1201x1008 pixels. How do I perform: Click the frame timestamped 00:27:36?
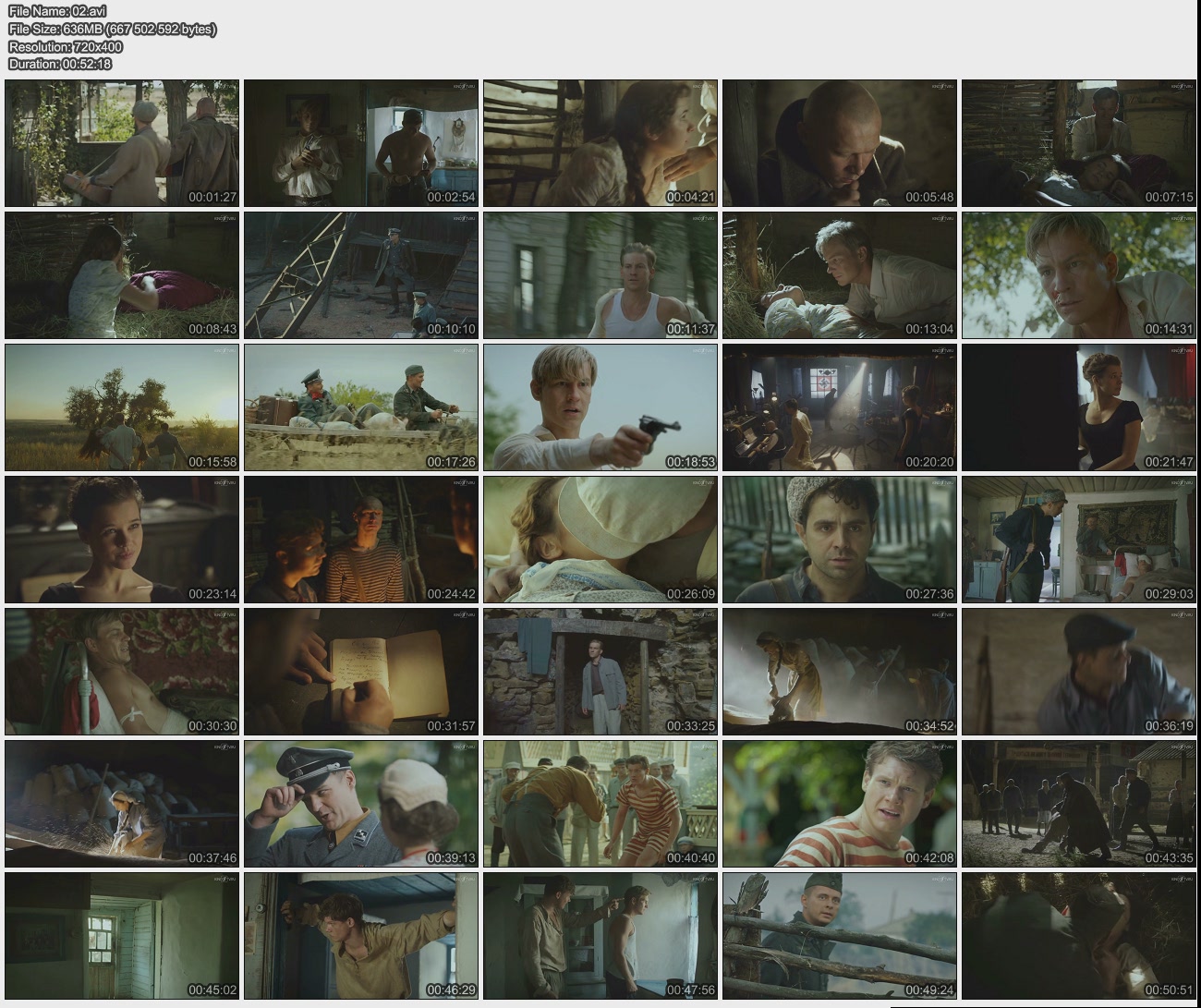point(840,540)
